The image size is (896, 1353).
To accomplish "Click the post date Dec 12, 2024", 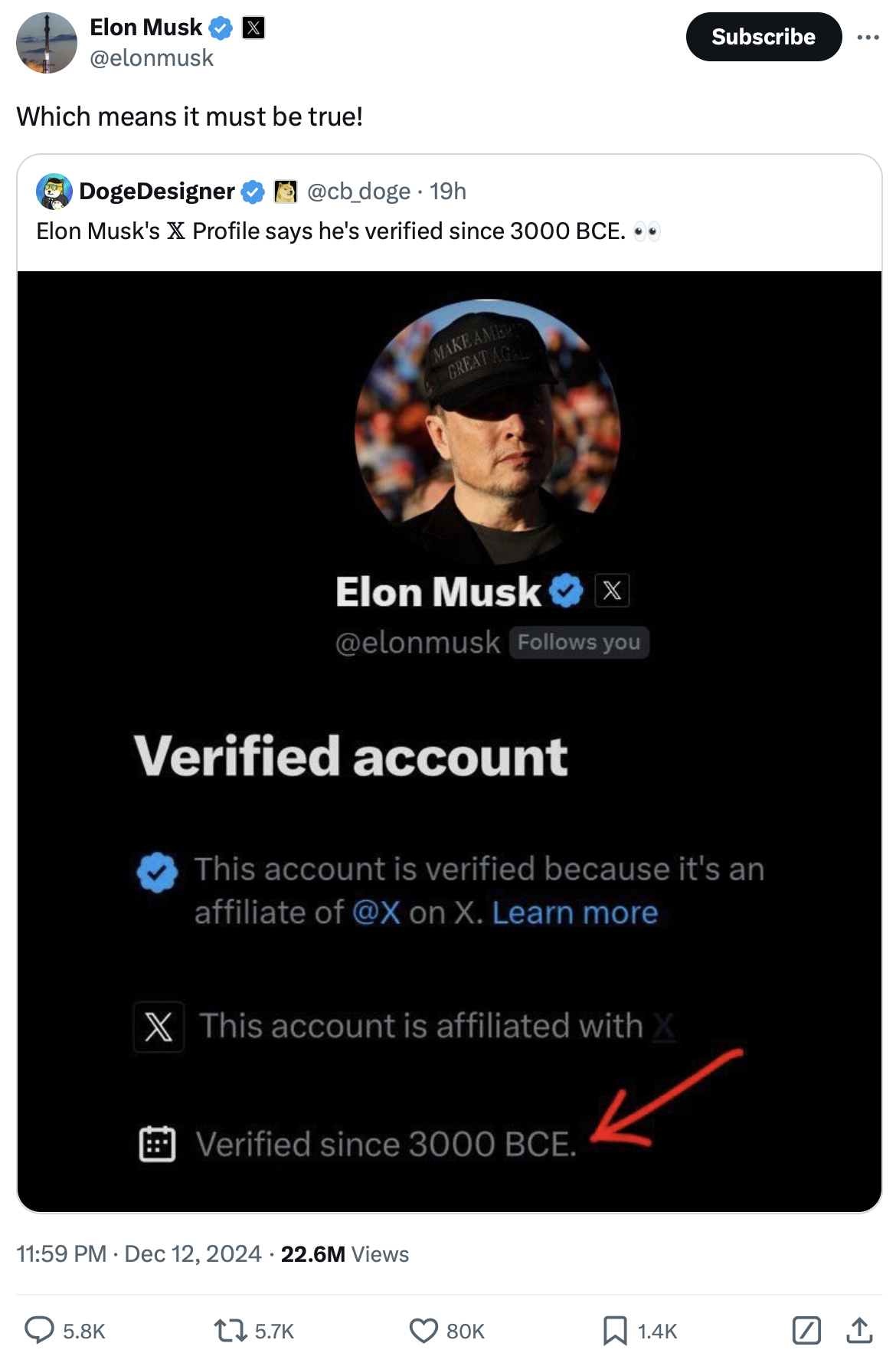I will click(x=193, y=1254).
